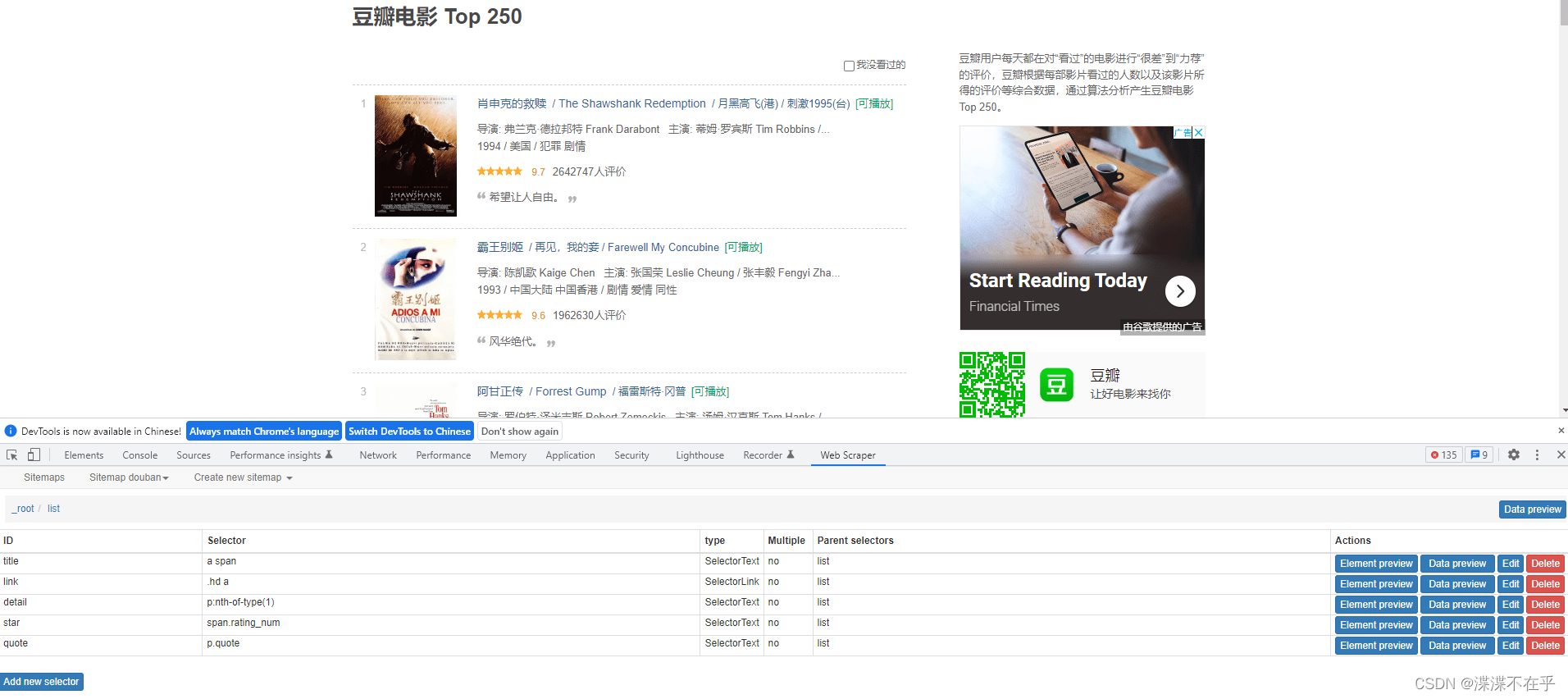Click The Shawshank Redemption poster thumbnail
The height and width of the screenshot is (699, 1568).
(x=416, y=156)
